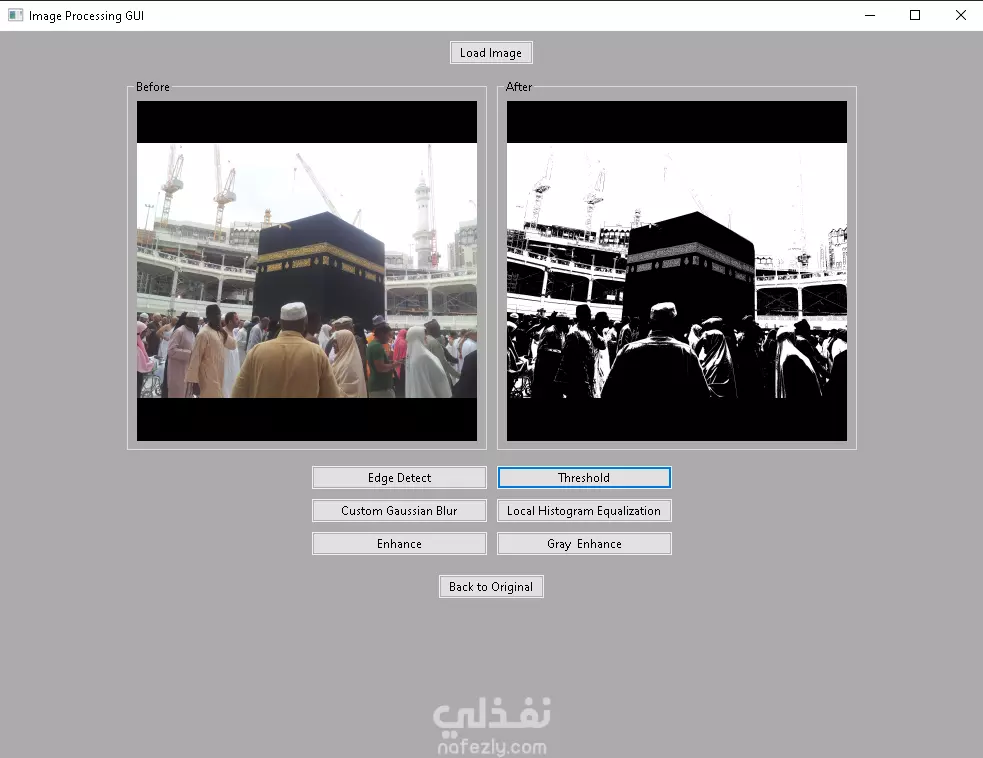Maximize the Image Processing GUI window

point(915,15)
